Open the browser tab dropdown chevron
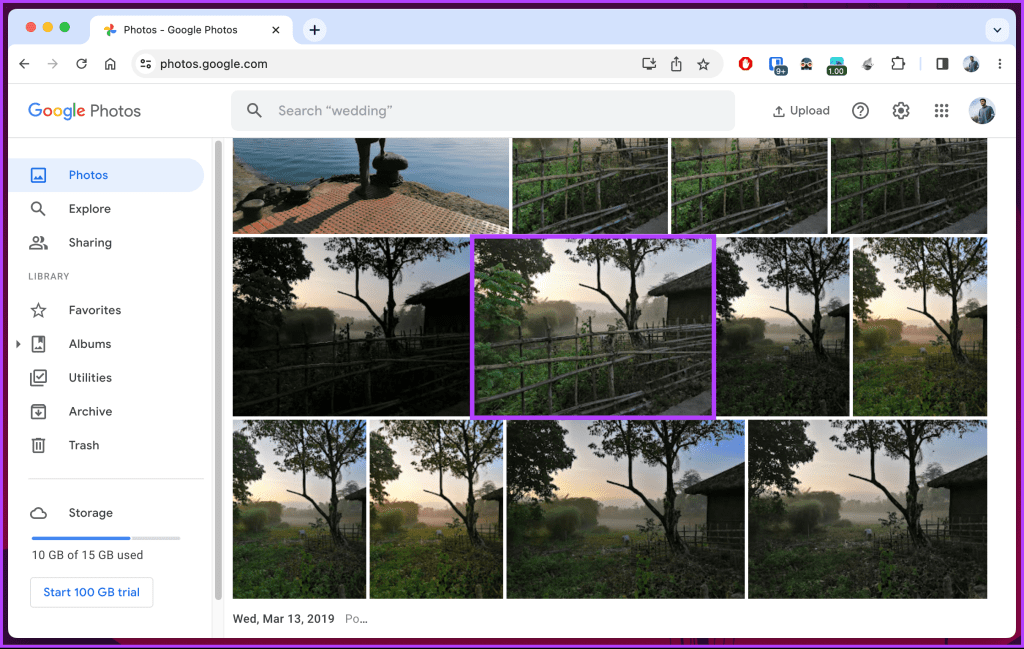Image resolution: width=1024 pixels, height=649 pixels. click(997, 29)
